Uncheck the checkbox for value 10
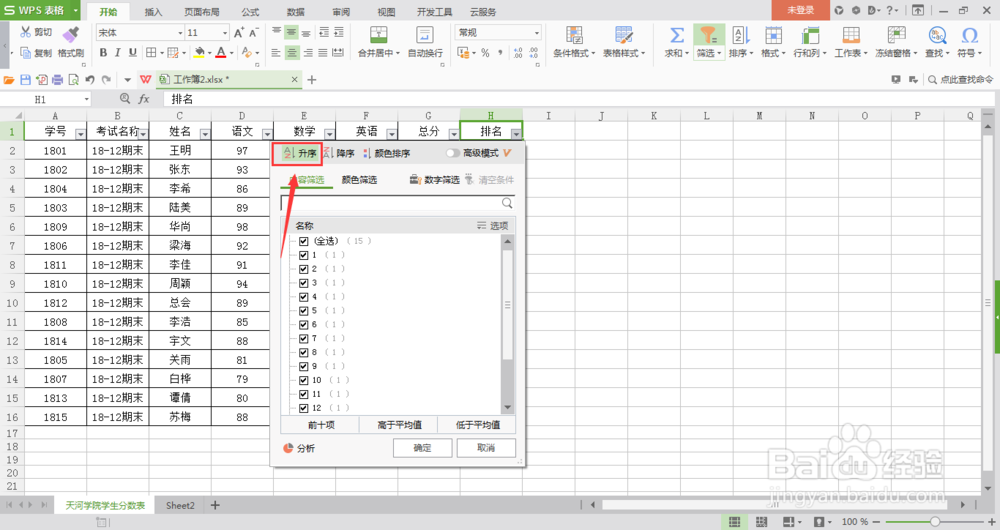The width and height of the screenshot is (1000, 530). (304, 380)
